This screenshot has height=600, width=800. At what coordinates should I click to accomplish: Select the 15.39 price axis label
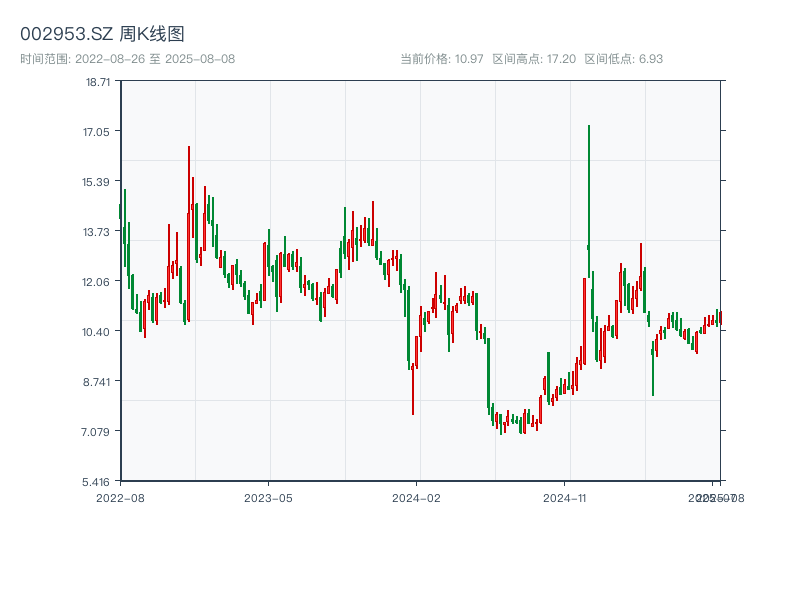pos(98,182)
